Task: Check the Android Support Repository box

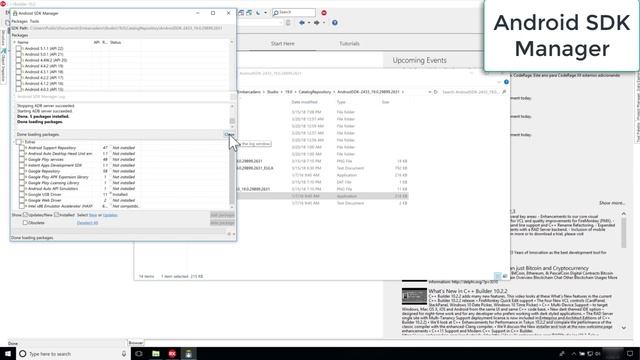Action: coord(22,148)
